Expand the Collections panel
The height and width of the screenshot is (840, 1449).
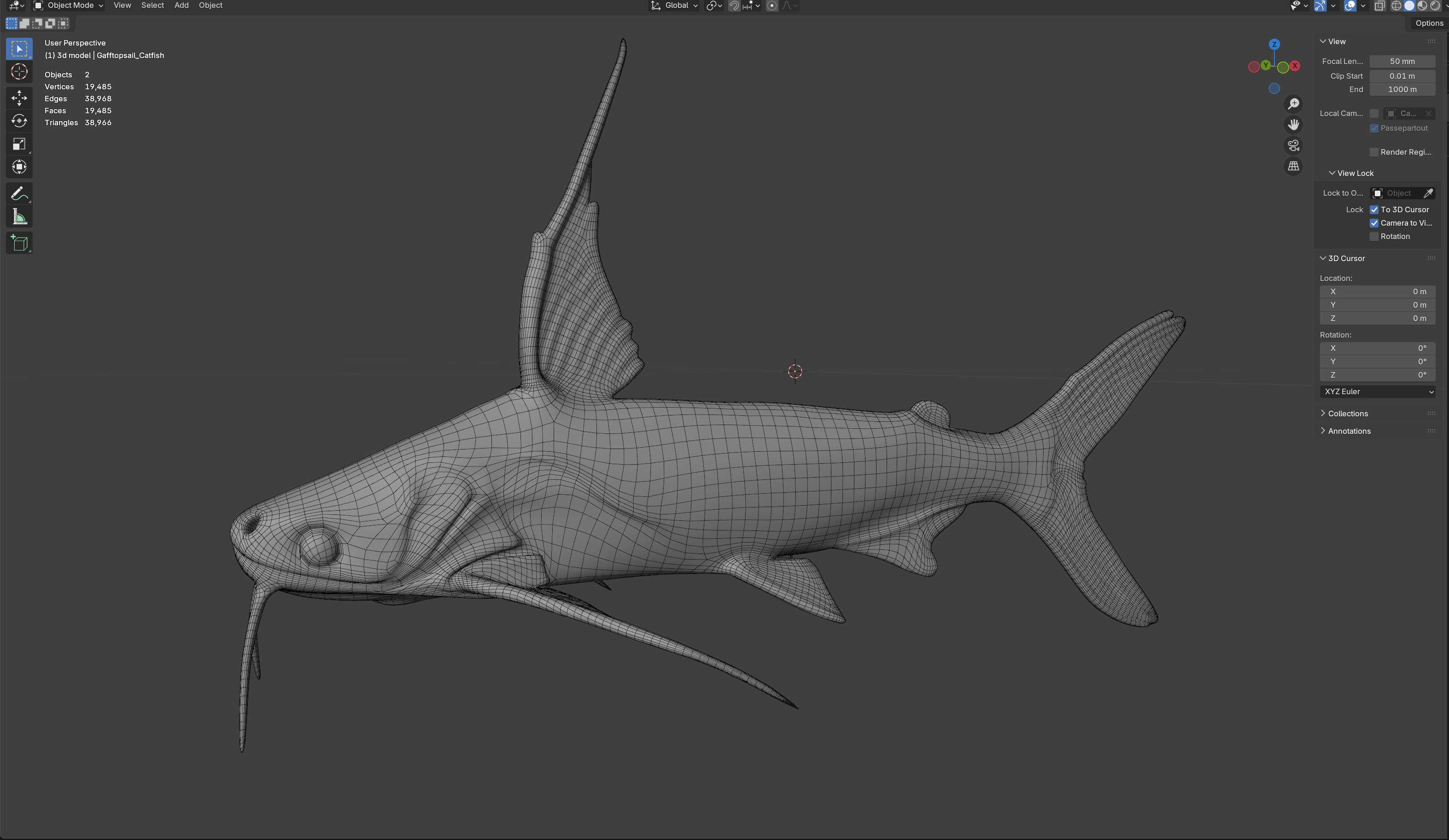point(1347,414)
